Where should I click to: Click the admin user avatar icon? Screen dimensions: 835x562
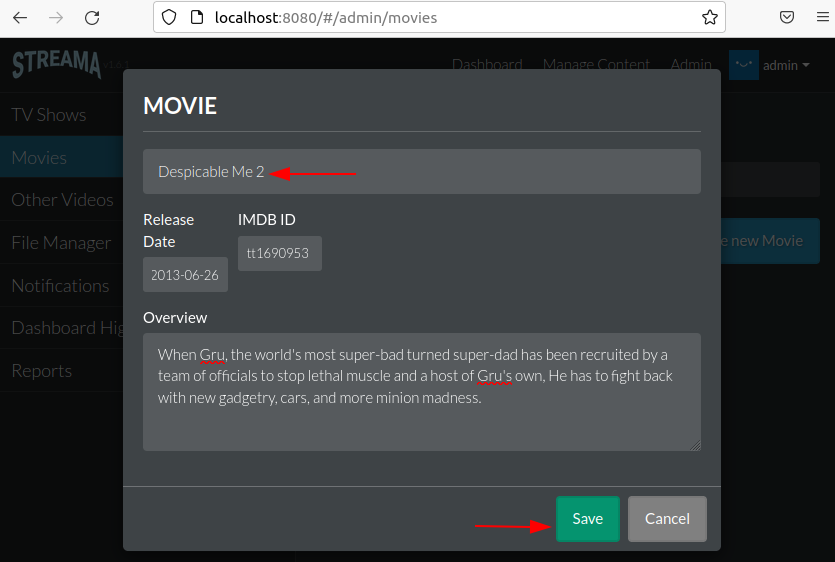coord(743,65)
